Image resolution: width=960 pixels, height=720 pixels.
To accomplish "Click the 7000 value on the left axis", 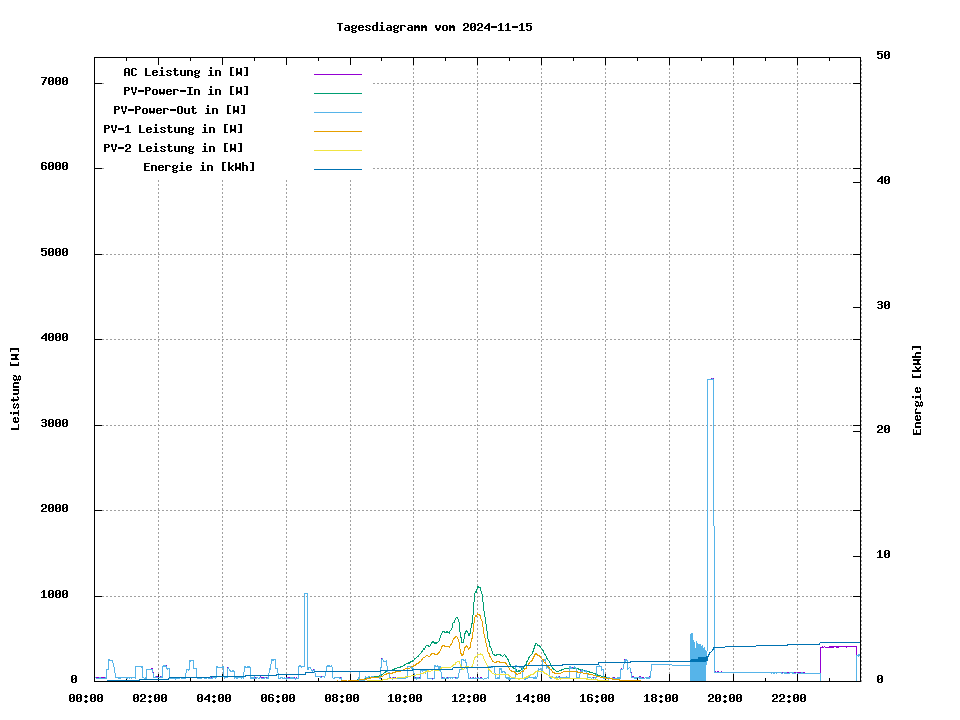I will pyautogui.click(x=54, y=81).
